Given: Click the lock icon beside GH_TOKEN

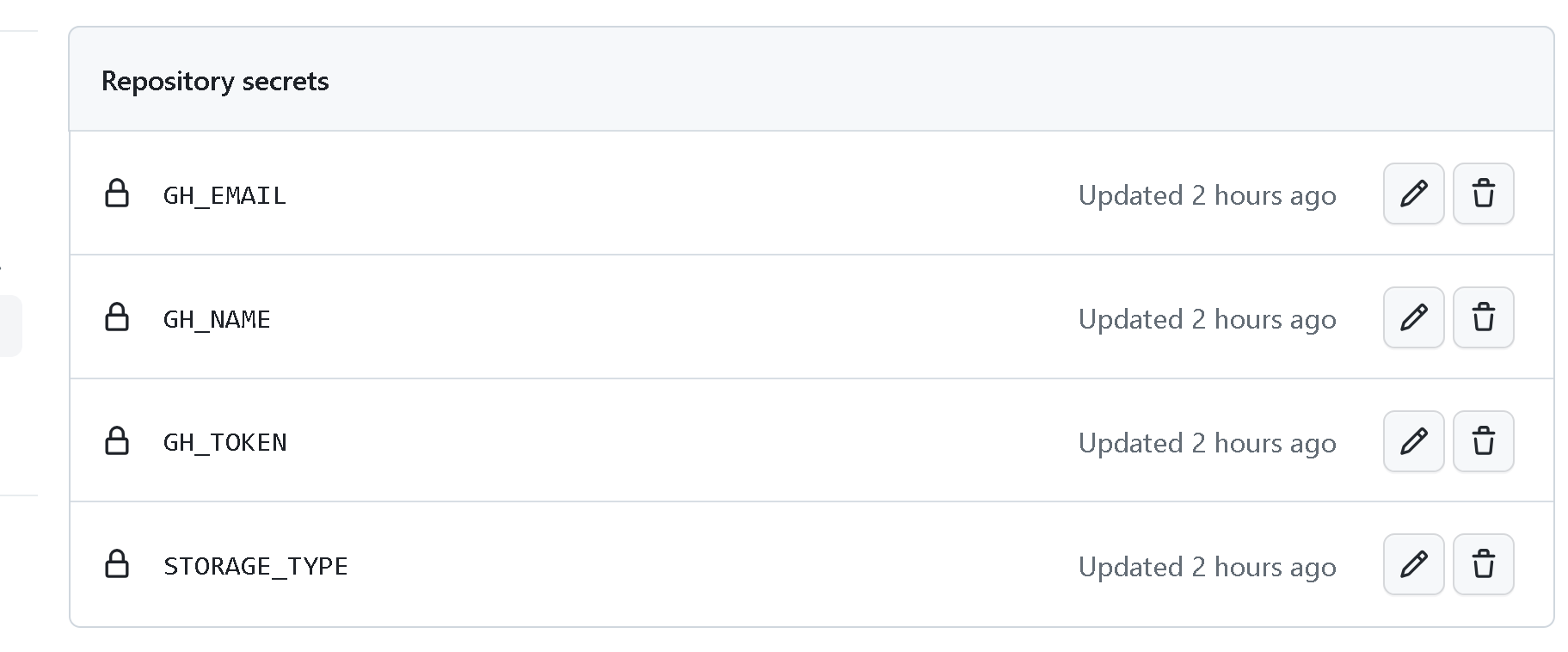Looking at the screenshot, I should tap(117, 441).
